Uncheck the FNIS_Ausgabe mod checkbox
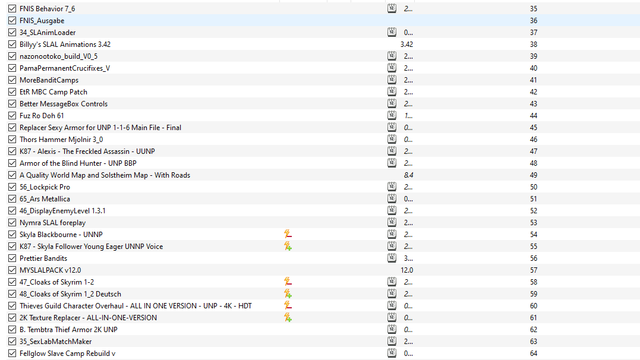 click(12, 20)
